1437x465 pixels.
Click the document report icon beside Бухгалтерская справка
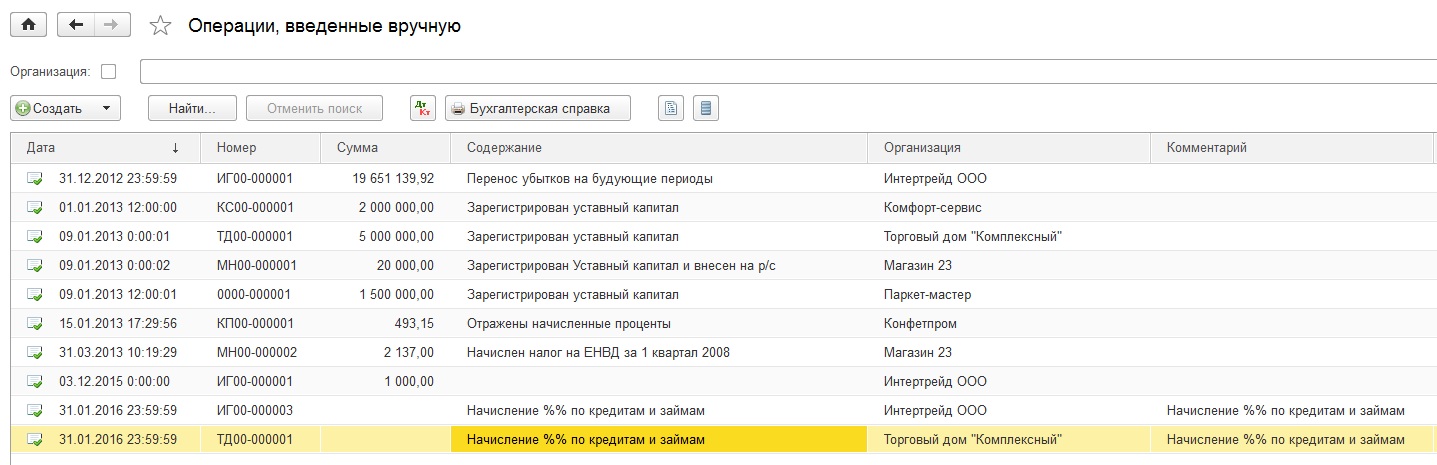pos(671,108)
